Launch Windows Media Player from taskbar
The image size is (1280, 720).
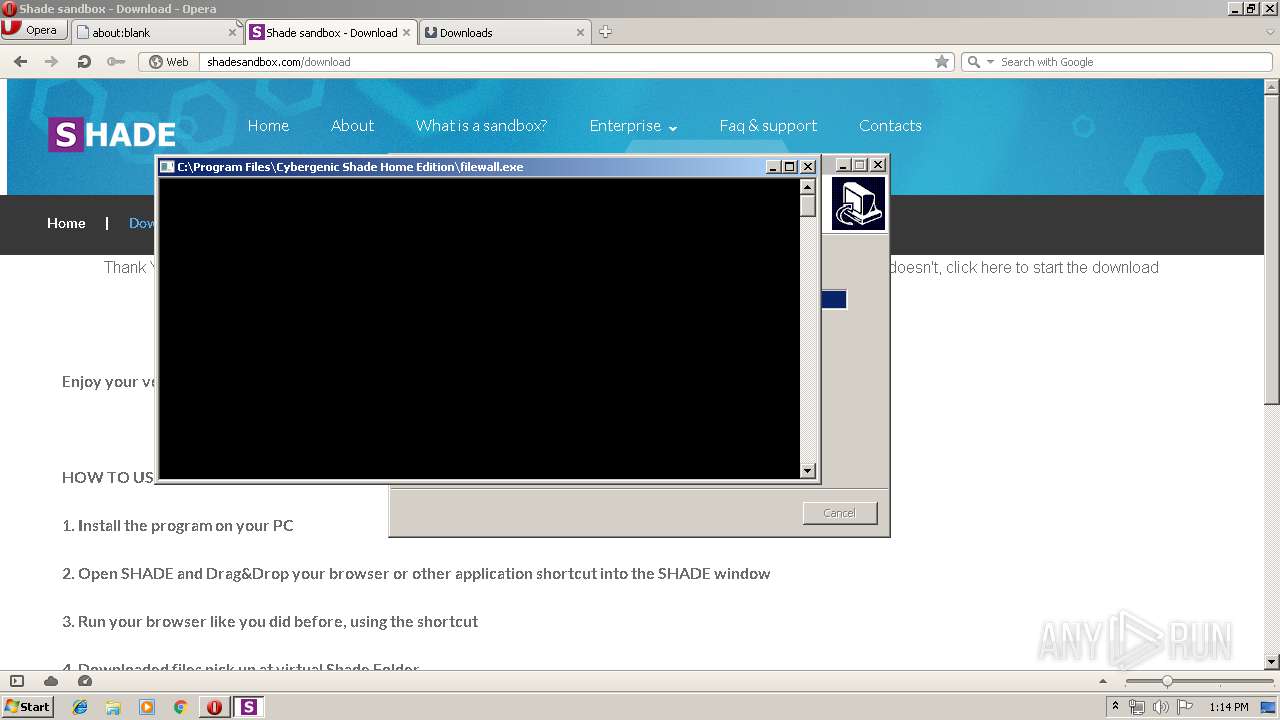[x=147, y=707]
